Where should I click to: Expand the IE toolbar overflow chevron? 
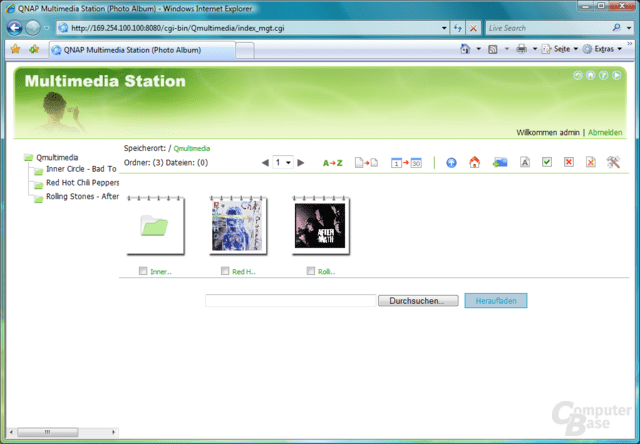click(x=630, y=44)
